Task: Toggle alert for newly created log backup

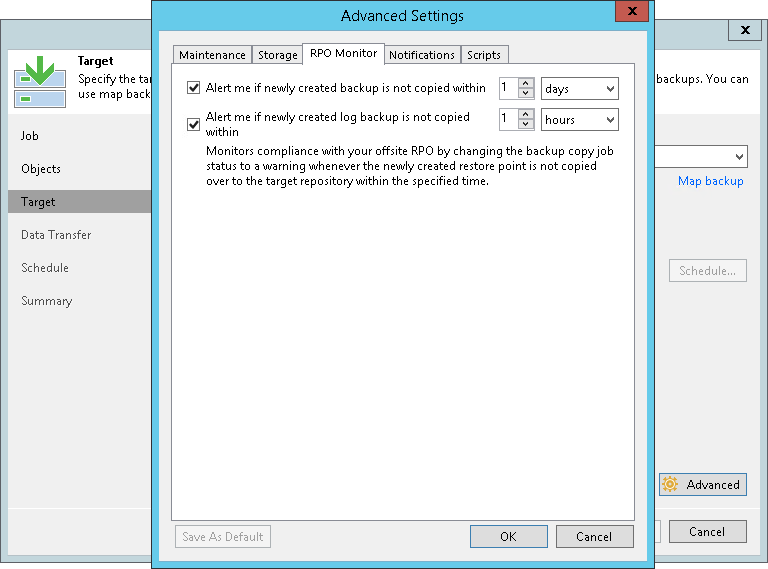Action: 193,124
